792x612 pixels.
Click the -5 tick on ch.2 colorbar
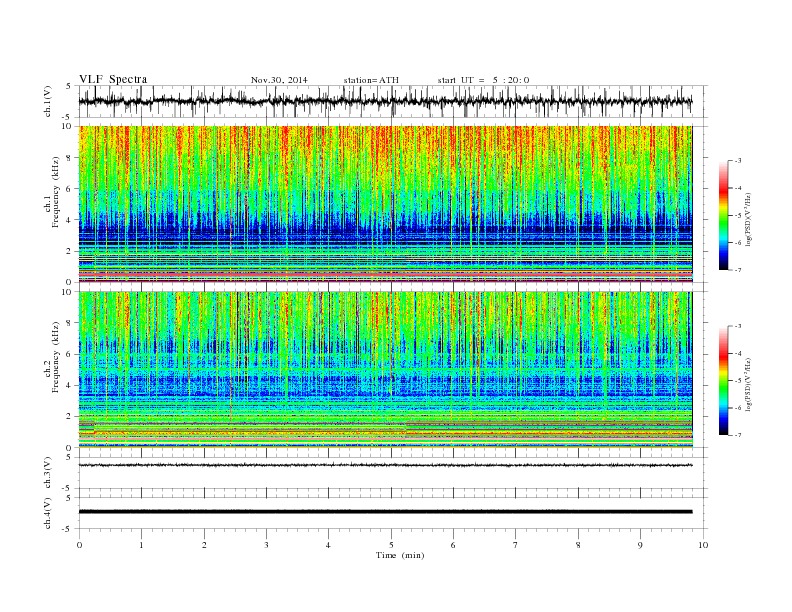738,381
